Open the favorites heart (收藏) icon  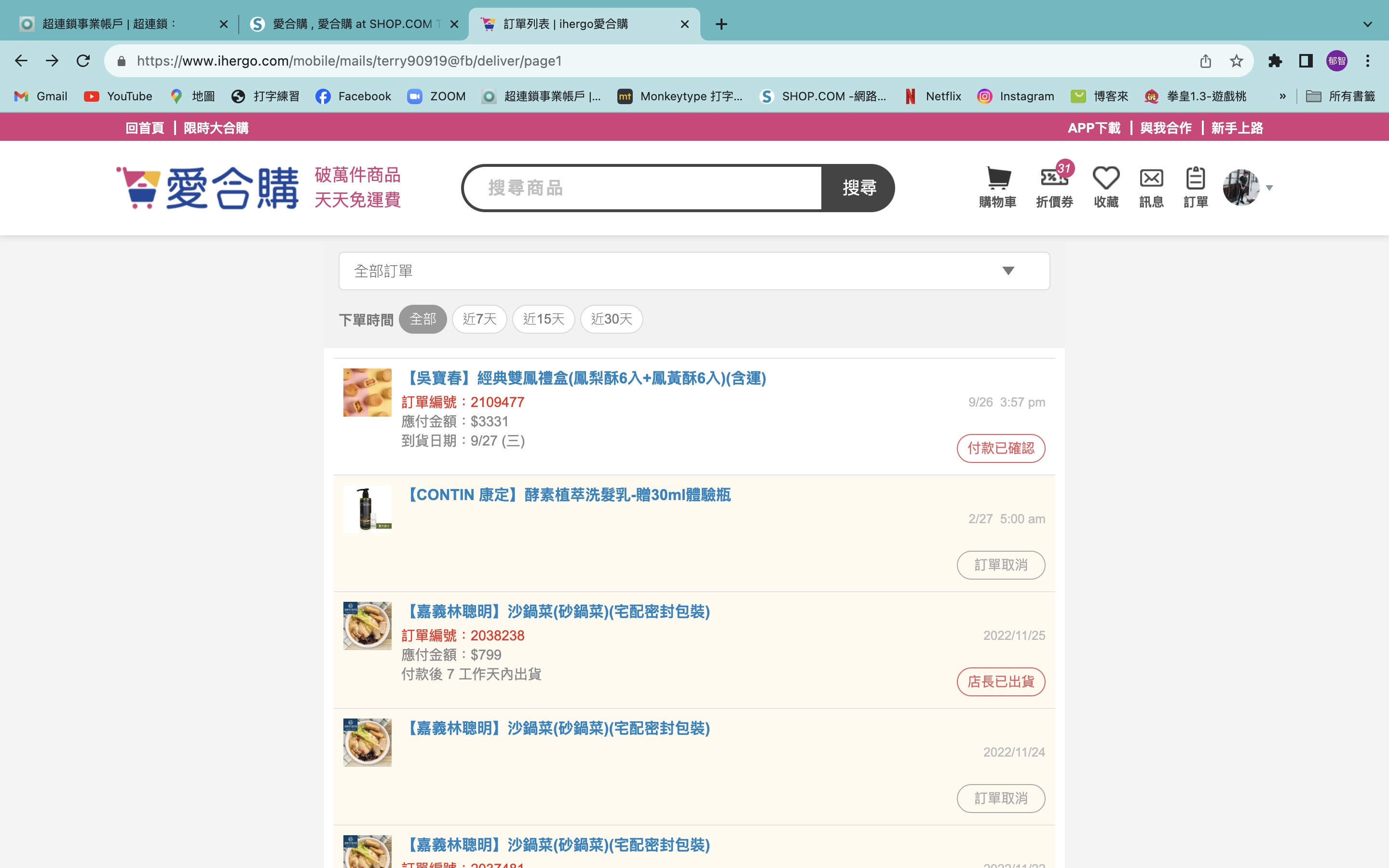[1106, 187]
